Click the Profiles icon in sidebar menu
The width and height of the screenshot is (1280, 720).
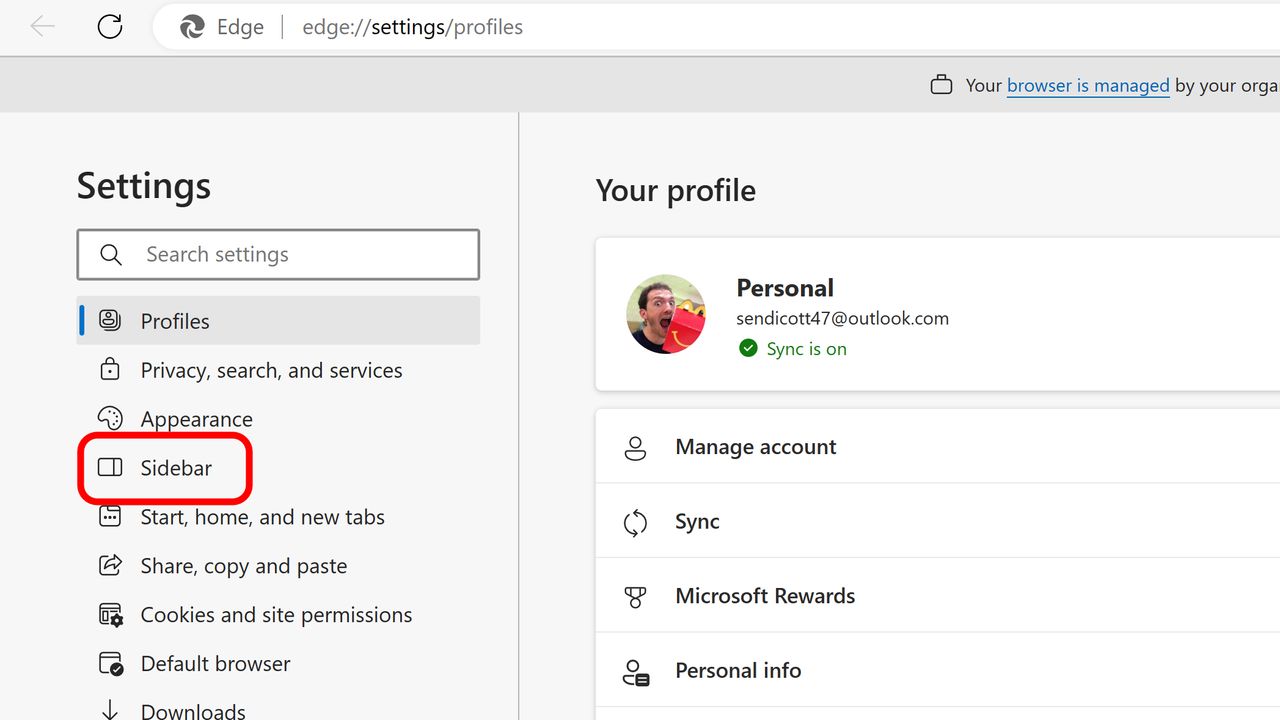(x=110, y=321)
